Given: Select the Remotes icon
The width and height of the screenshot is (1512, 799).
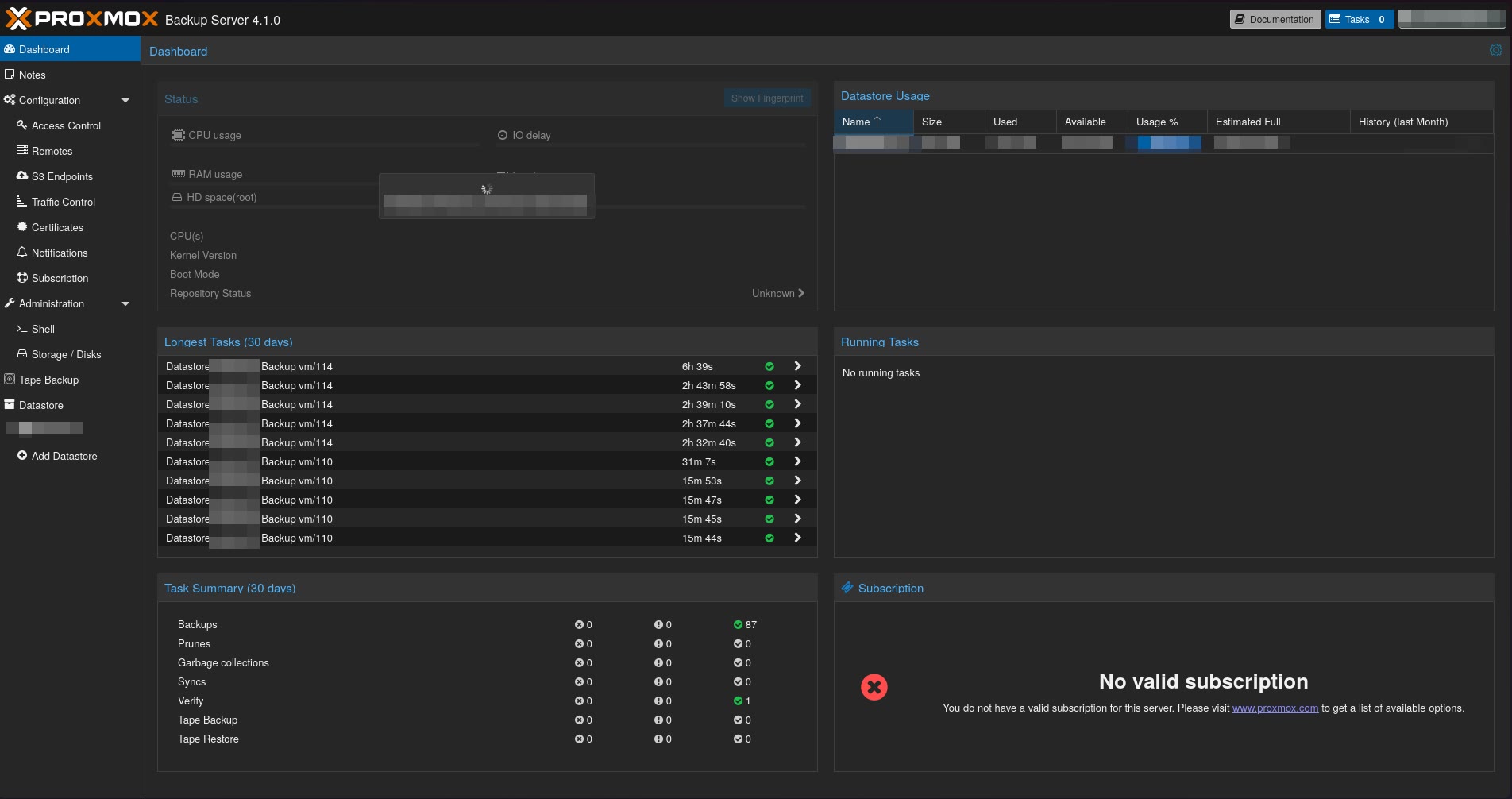Looking at the screenshot, I should coord(21,151).
